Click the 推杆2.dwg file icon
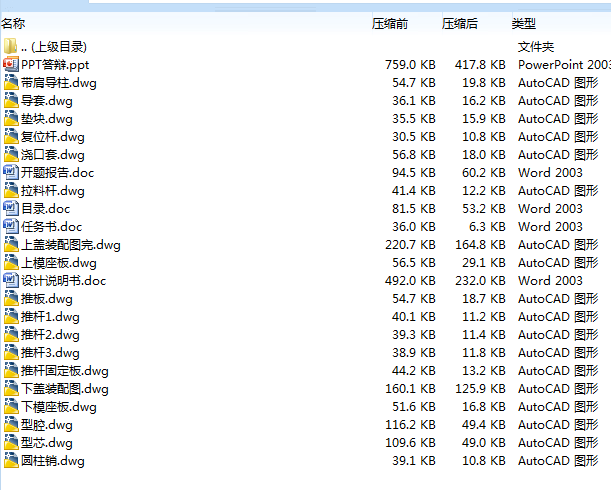611x490 pixels. (11, 334)
